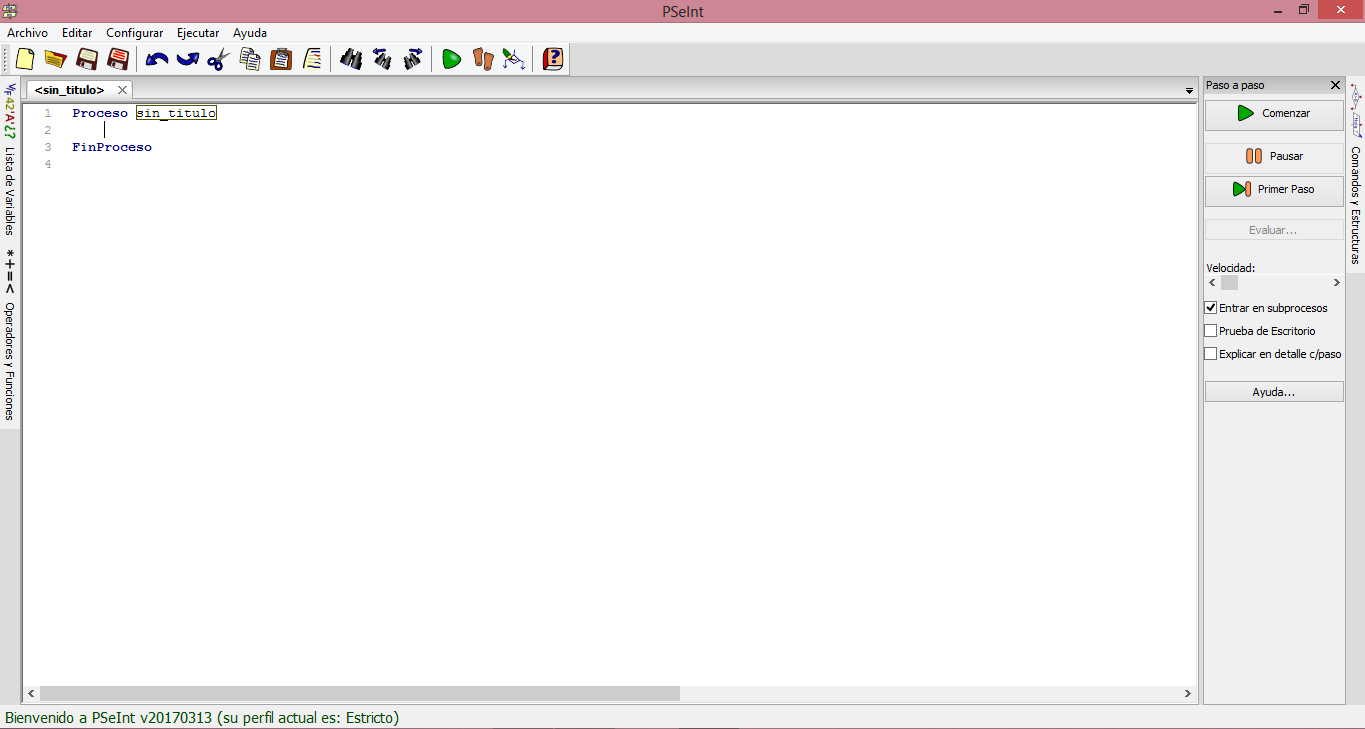Open help with the question mark book
Viewport: 1365px width, 729px height.
[x=552, y=59]
